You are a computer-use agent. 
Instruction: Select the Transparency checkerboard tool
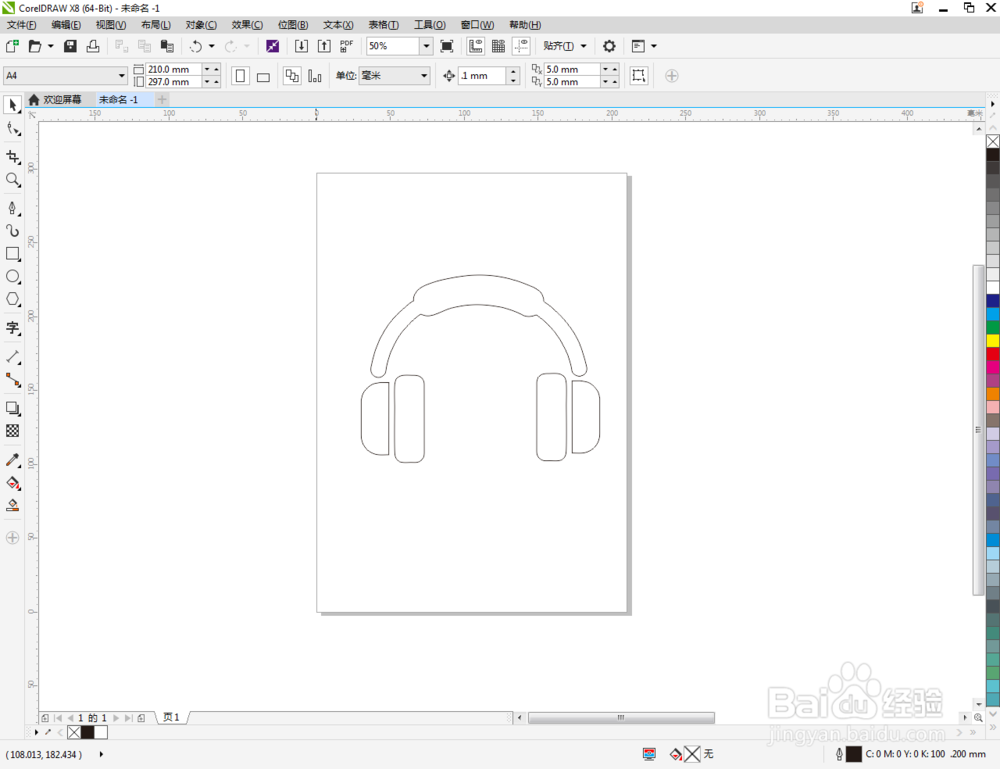pyautogui.click(x=12, y=431)
